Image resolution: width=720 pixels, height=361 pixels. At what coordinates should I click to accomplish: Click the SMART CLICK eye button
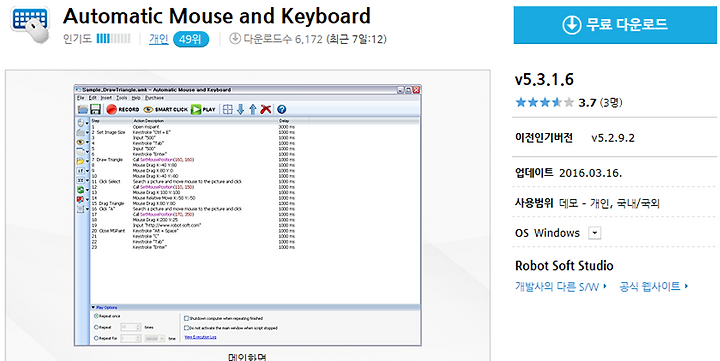click(165, 109)
